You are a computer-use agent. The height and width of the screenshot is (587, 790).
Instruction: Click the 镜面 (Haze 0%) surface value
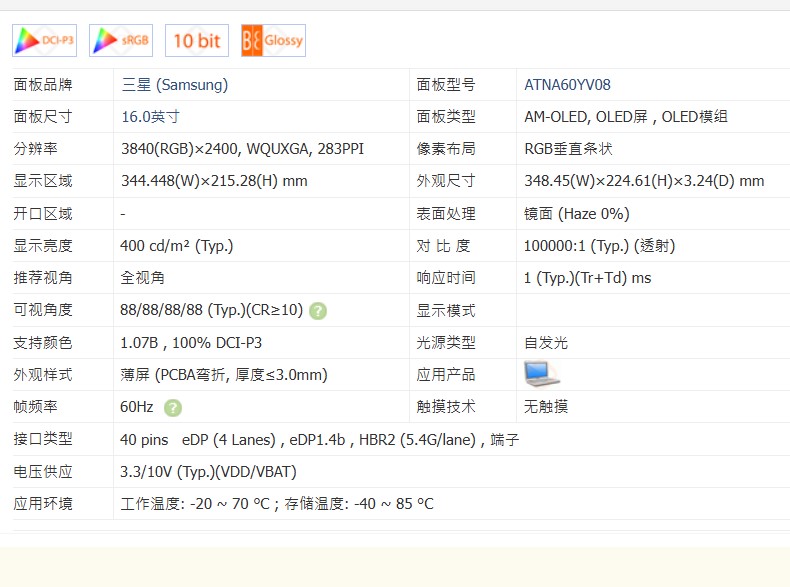click(577, 214)
